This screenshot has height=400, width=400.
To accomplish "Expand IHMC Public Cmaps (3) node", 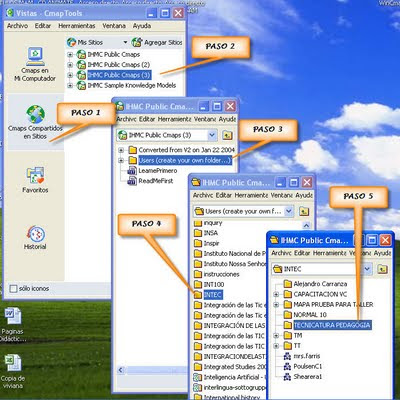I will 70,75.
